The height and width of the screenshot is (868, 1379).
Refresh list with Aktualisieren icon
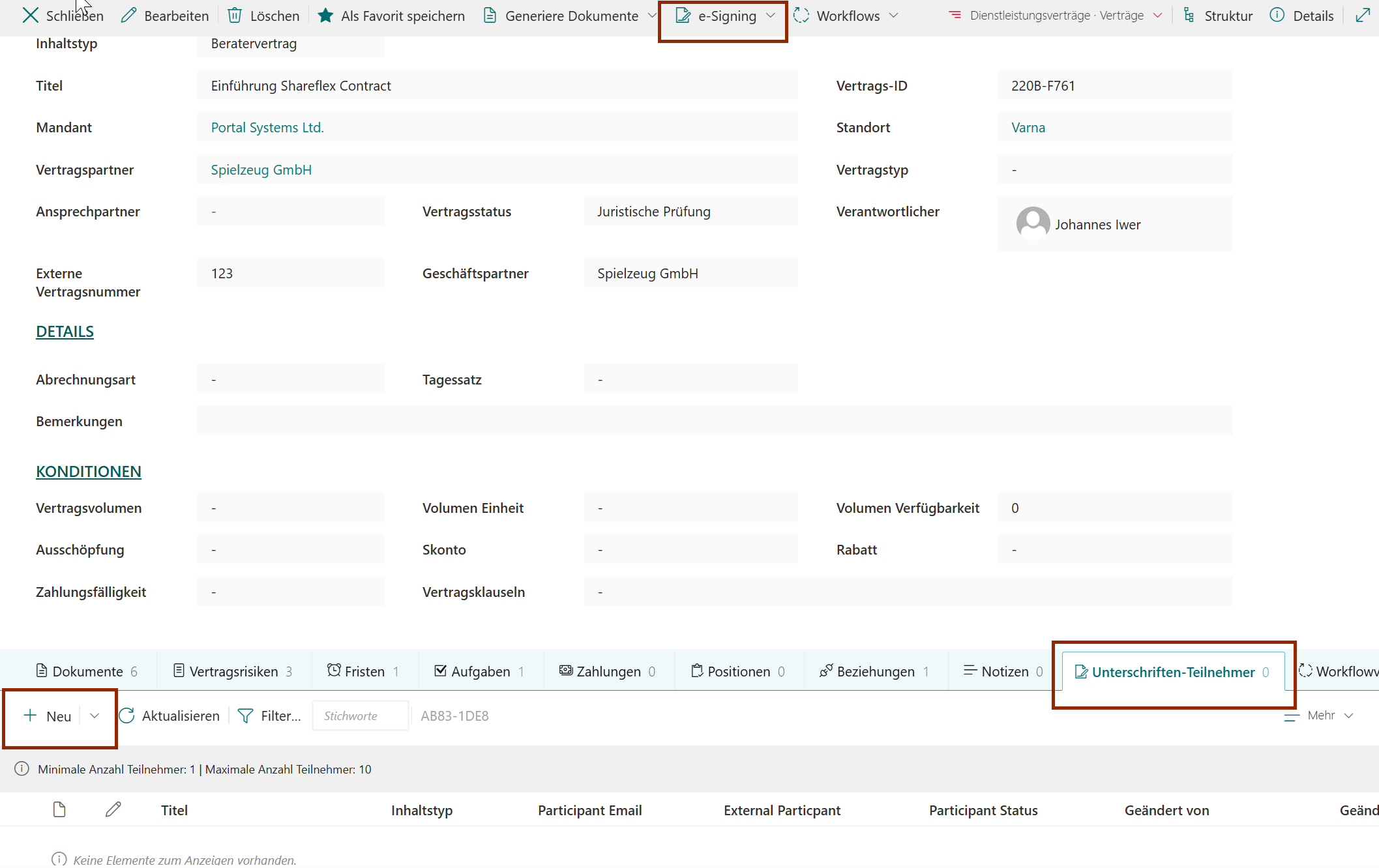pos(127,716)
